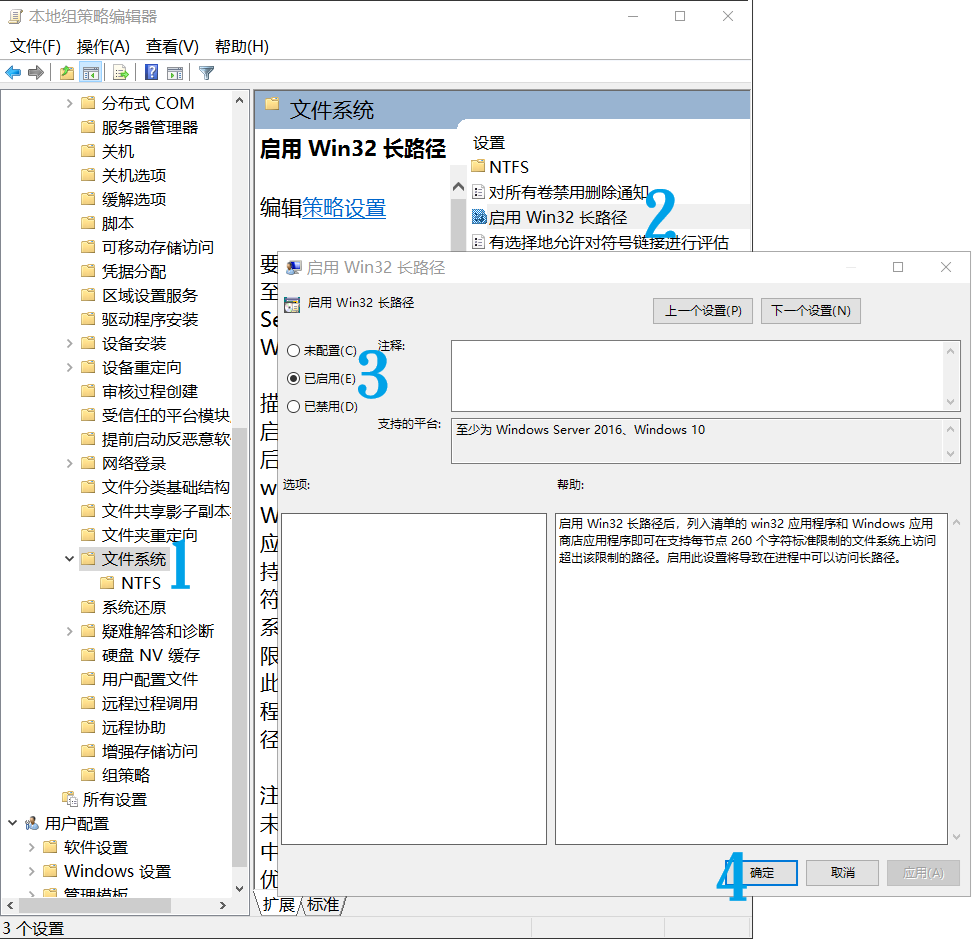Expand the 软件设置 tree node

[x=32, y=847]
